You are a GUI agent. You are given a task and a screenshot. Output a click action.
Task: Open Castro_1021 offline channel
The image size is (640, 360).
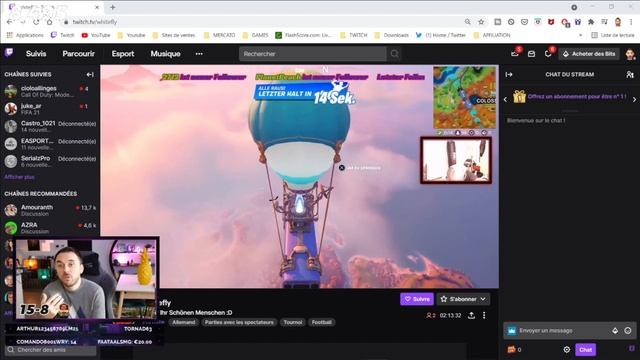(50, 126)
